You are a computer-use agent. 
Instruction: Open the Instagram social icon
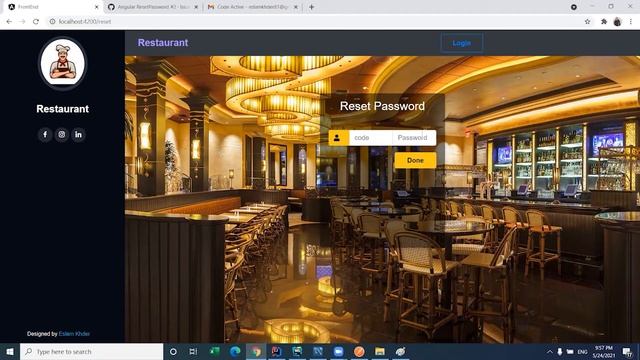[62, 134]
